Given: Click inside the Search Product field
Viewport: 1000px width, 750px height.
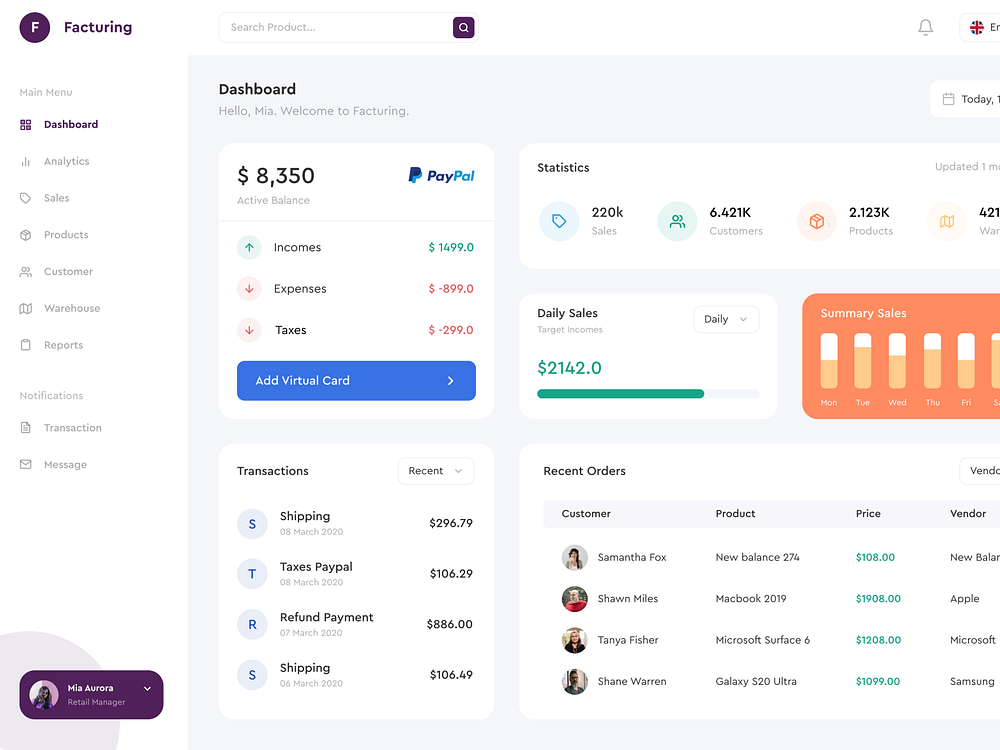Looking at the screenshot, I should click(x=330, y=27).
